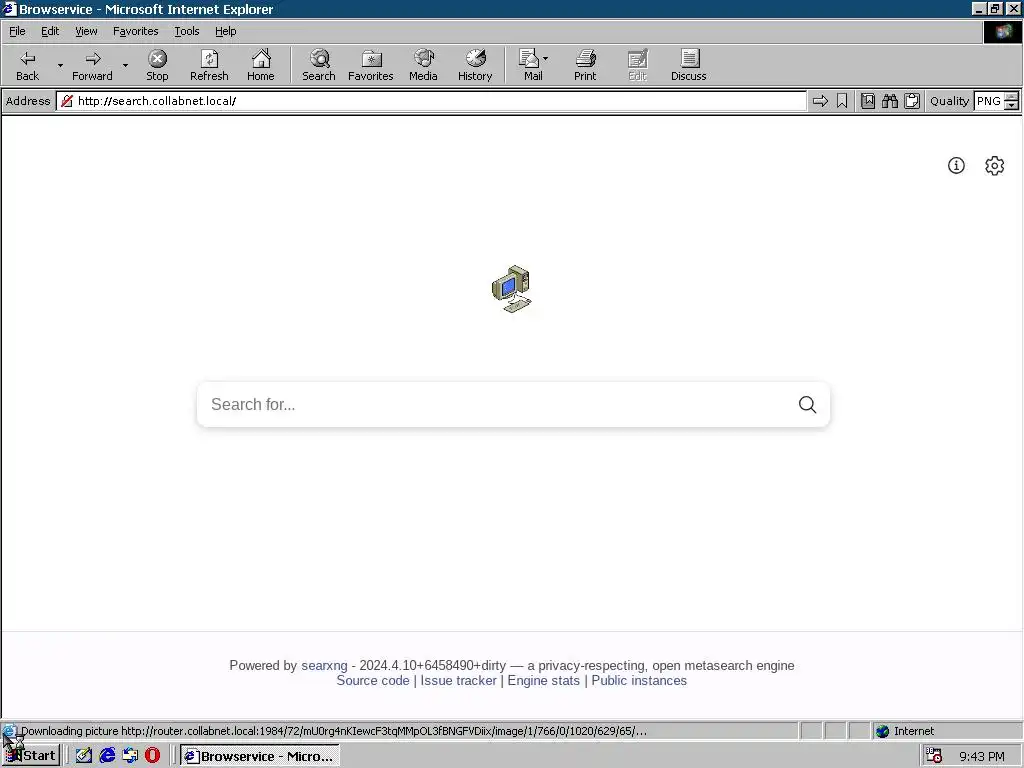
Task: Go to the Home page
Action: [x=261, y=65]
